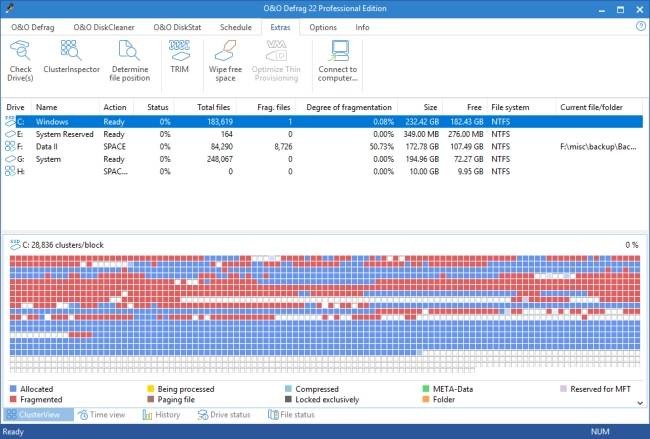Viewport: 650px width, 439px height.
Task: Click the H: drive icon
Action: pyautogui.click(x=10, y=171)
